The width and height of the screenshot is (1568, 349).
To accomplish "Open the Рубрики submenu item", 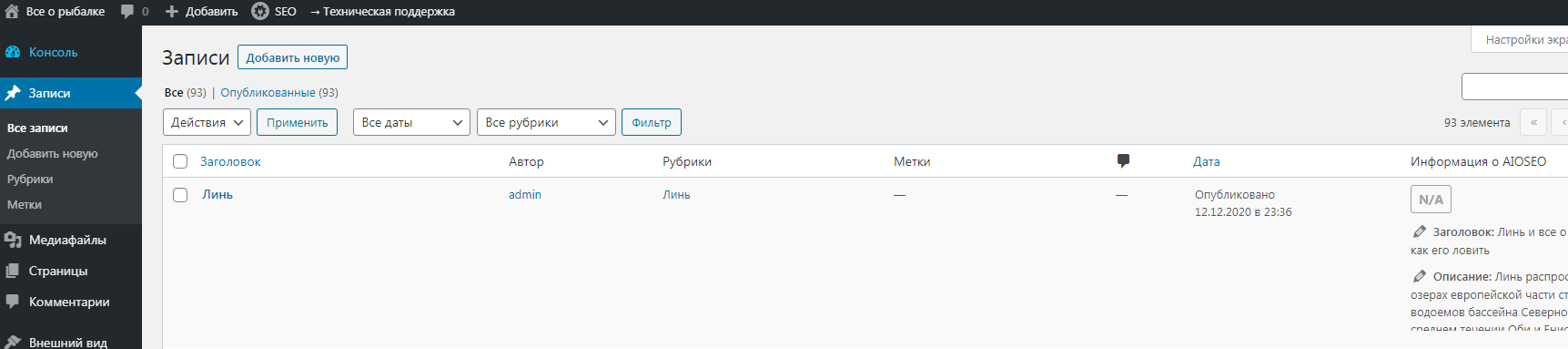I will click(30, 180).
